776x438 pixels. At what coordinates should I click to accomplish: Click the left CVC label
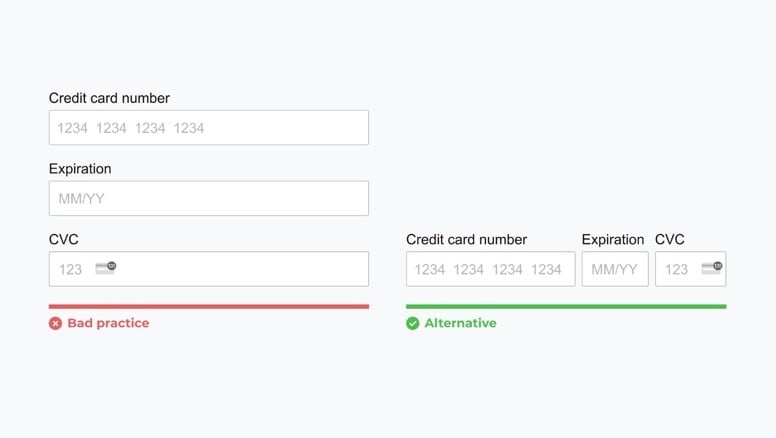tap(63, 240)
